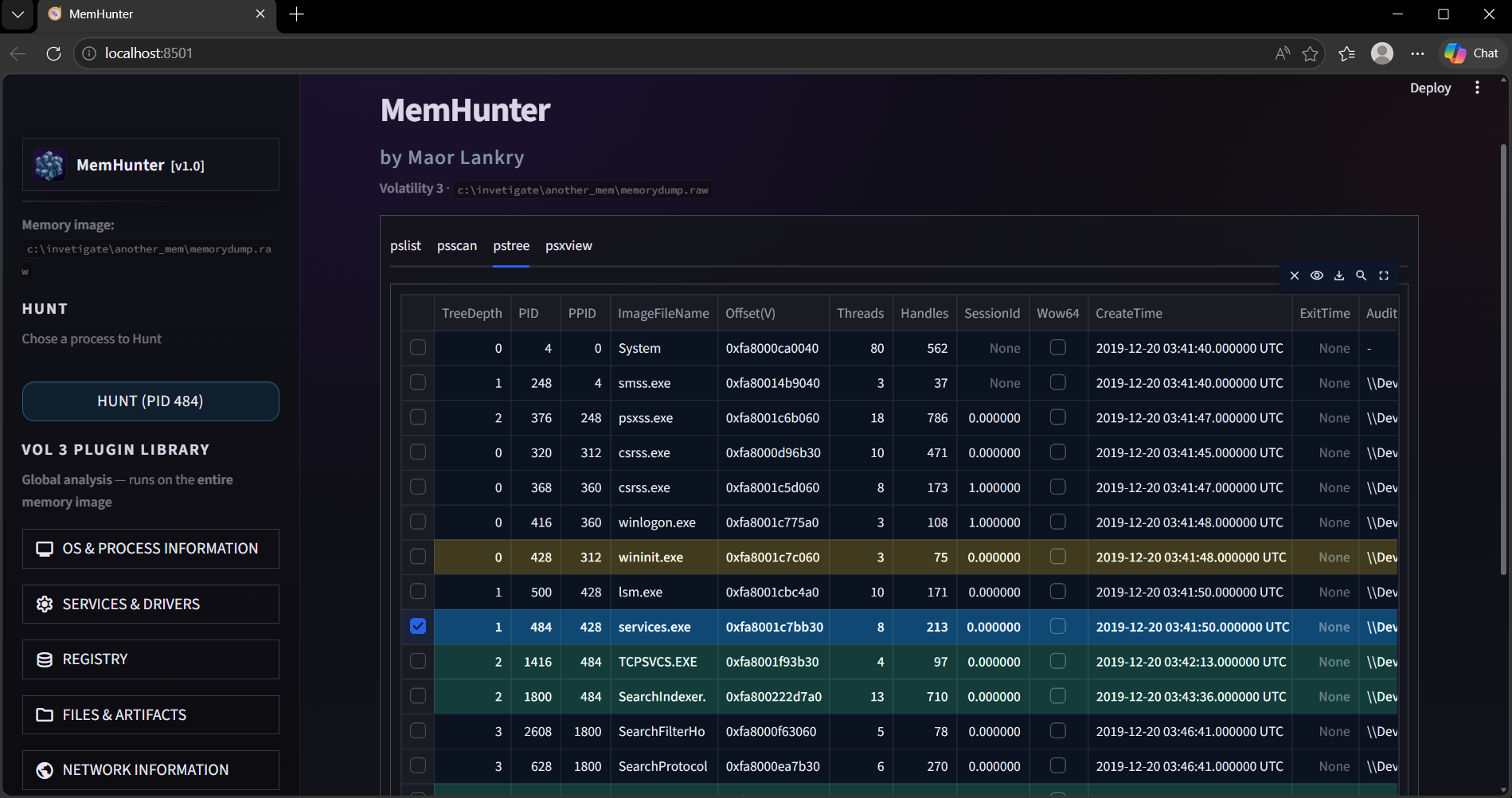Open the psxview tab
This screenshot has width=1512, height=798.
click(568, 246)
